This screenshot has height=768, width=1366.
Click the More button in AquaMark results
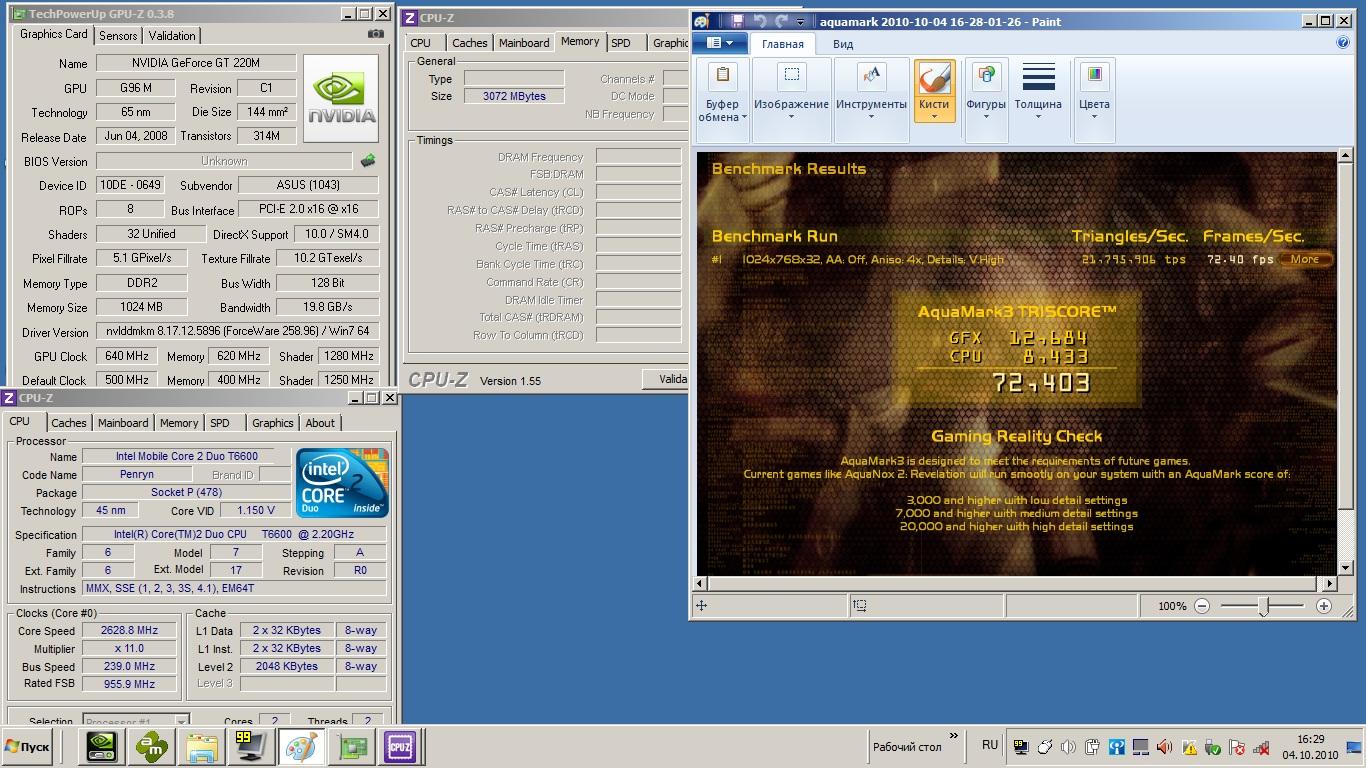pos(1305,259)
